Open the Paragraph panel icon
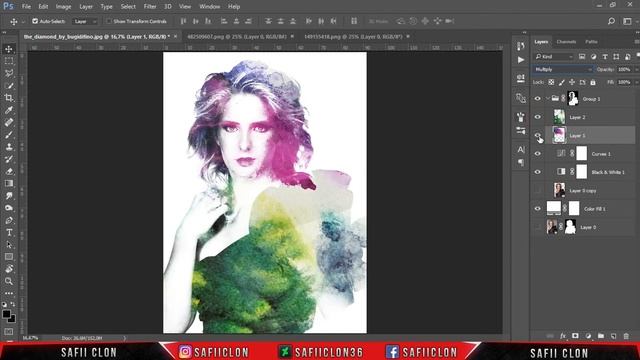This screenshot has width=640, height=360. 521,162
